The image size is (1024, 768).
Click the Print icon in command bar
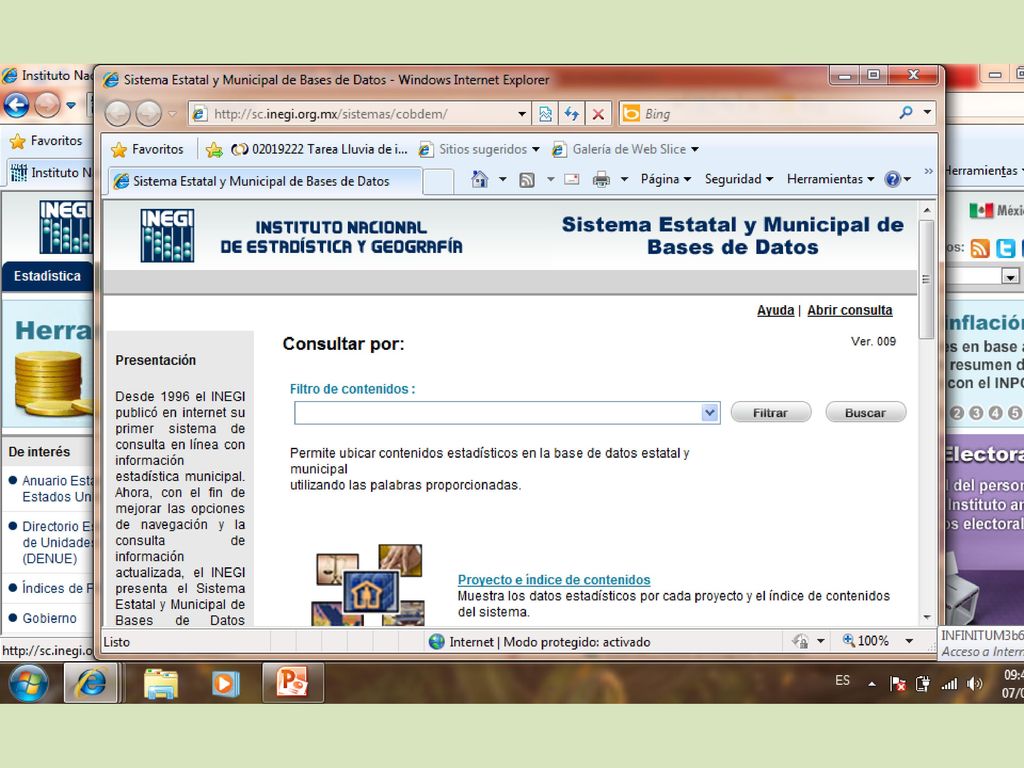(x=601, y=179)
